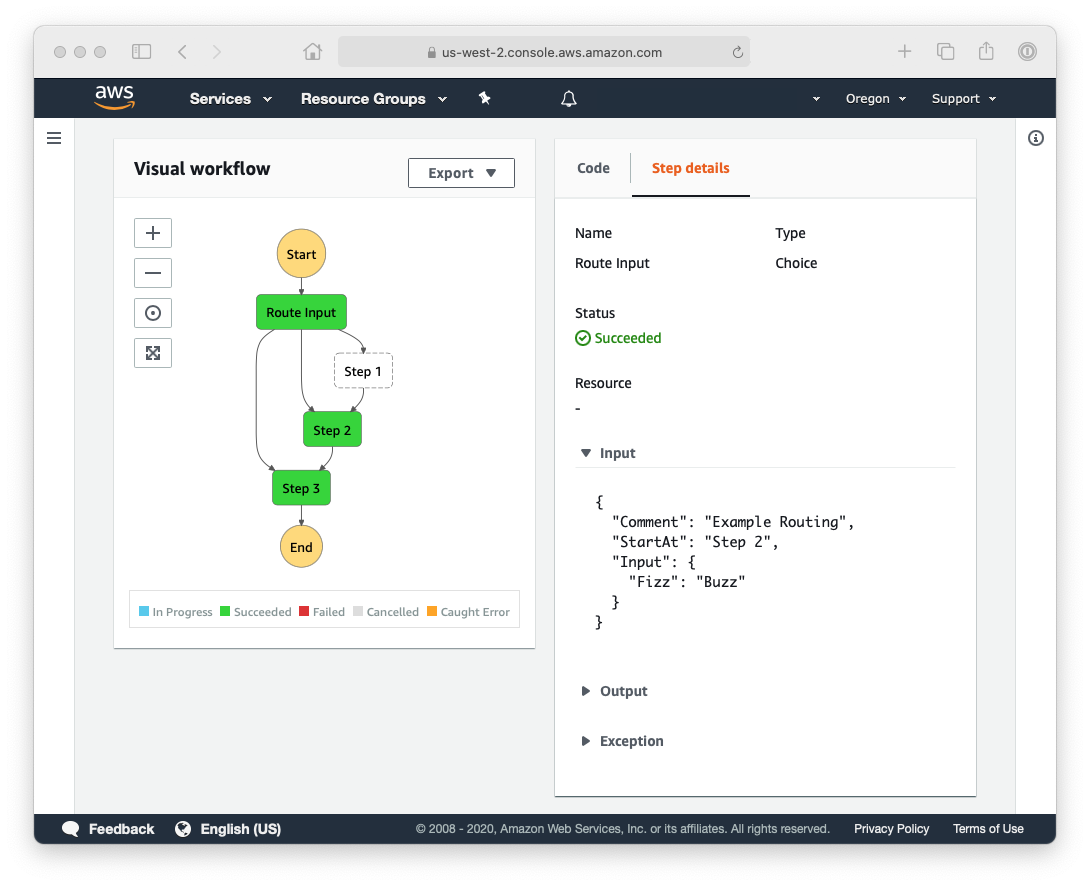Switch to the Code tab

click(594, 168)
